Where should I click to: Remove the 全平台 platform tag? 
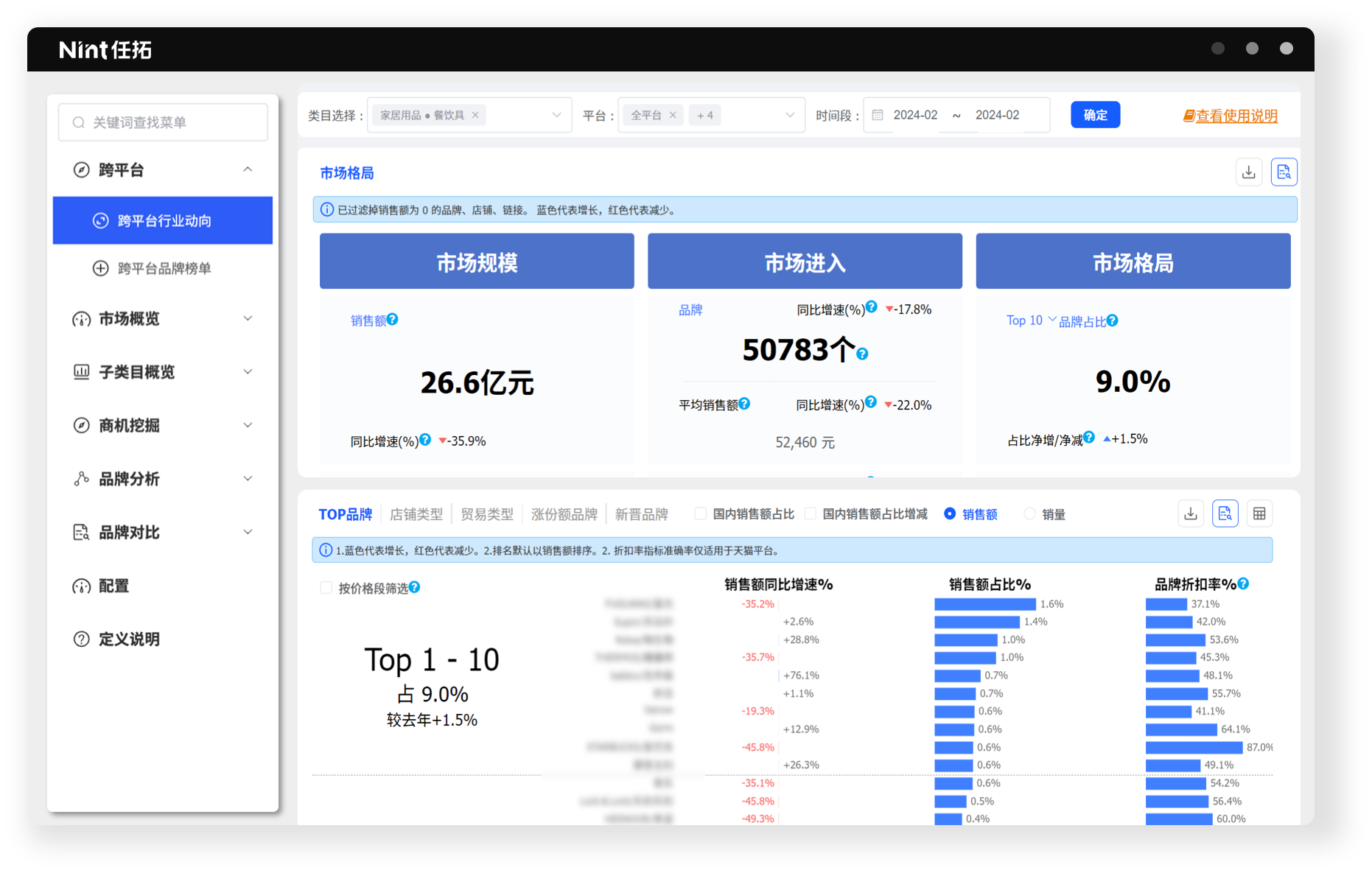coord(673,115)
